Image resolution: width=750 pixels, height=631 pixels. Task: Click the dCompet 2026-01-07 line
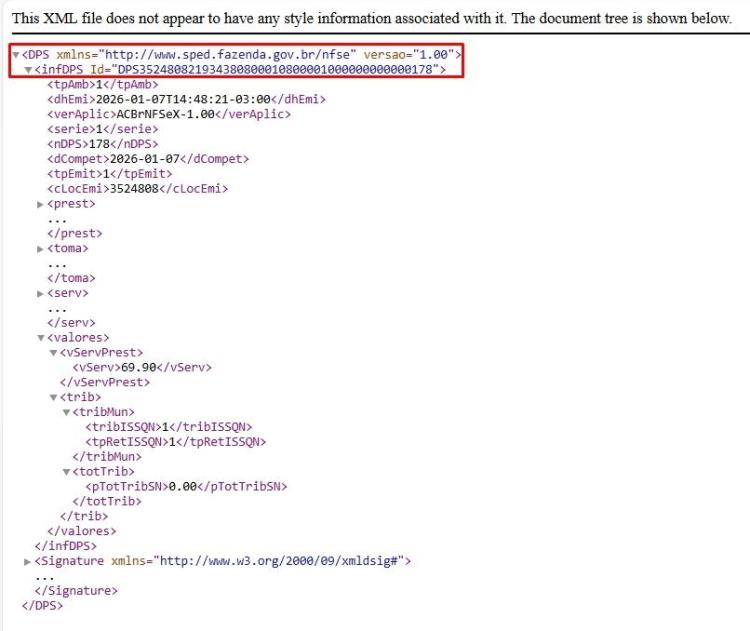point(148,159)
